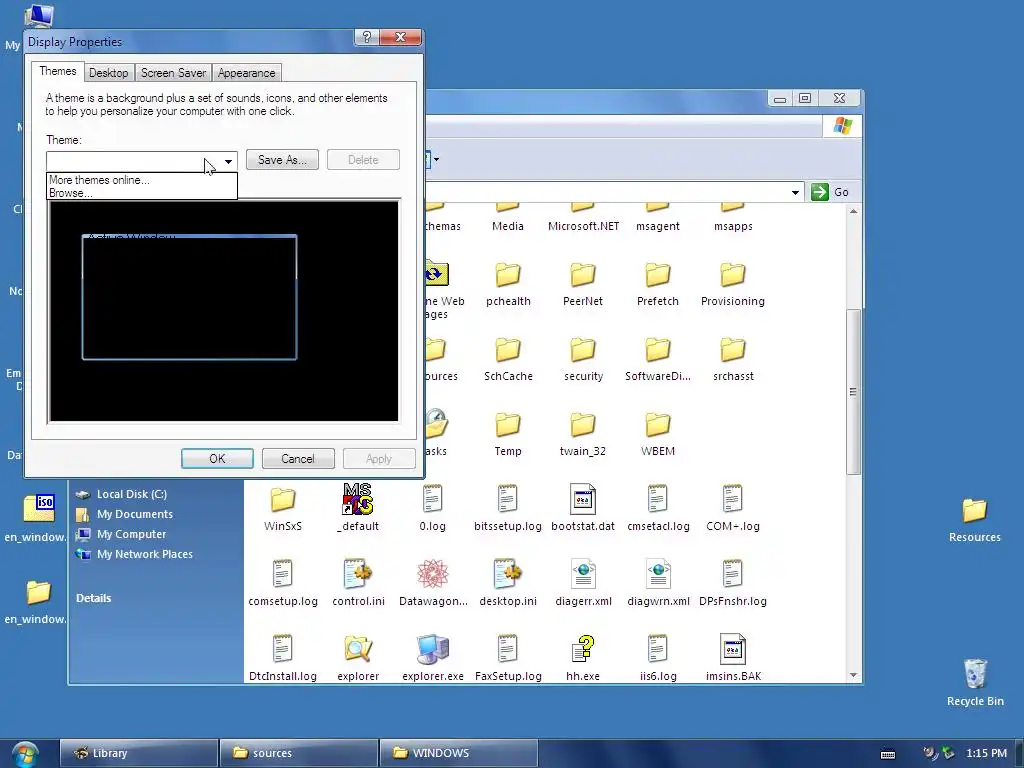Open the msapps folder

point(733,218)
